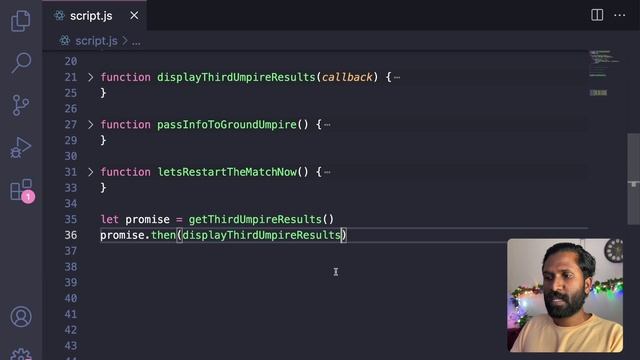Click the breadcrumb script.js file icon
The height and width of the screenshot is (360, 640).
(64, 41)
